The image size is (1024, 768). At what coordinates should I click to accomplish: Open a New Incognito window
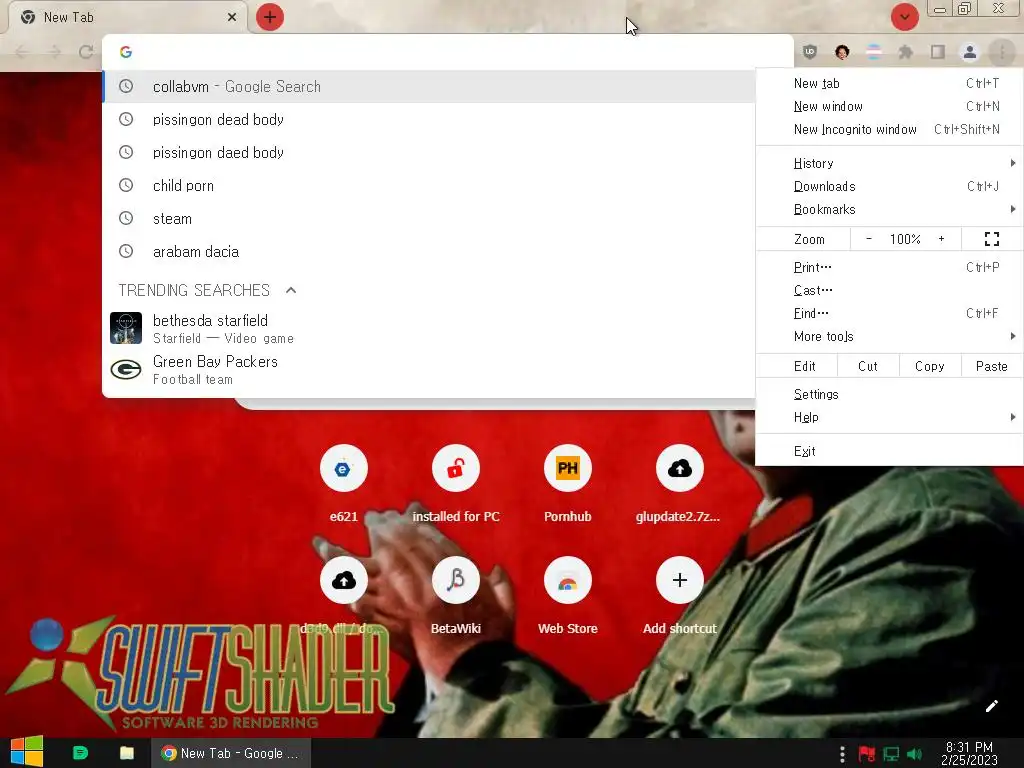tap(889, 129)
